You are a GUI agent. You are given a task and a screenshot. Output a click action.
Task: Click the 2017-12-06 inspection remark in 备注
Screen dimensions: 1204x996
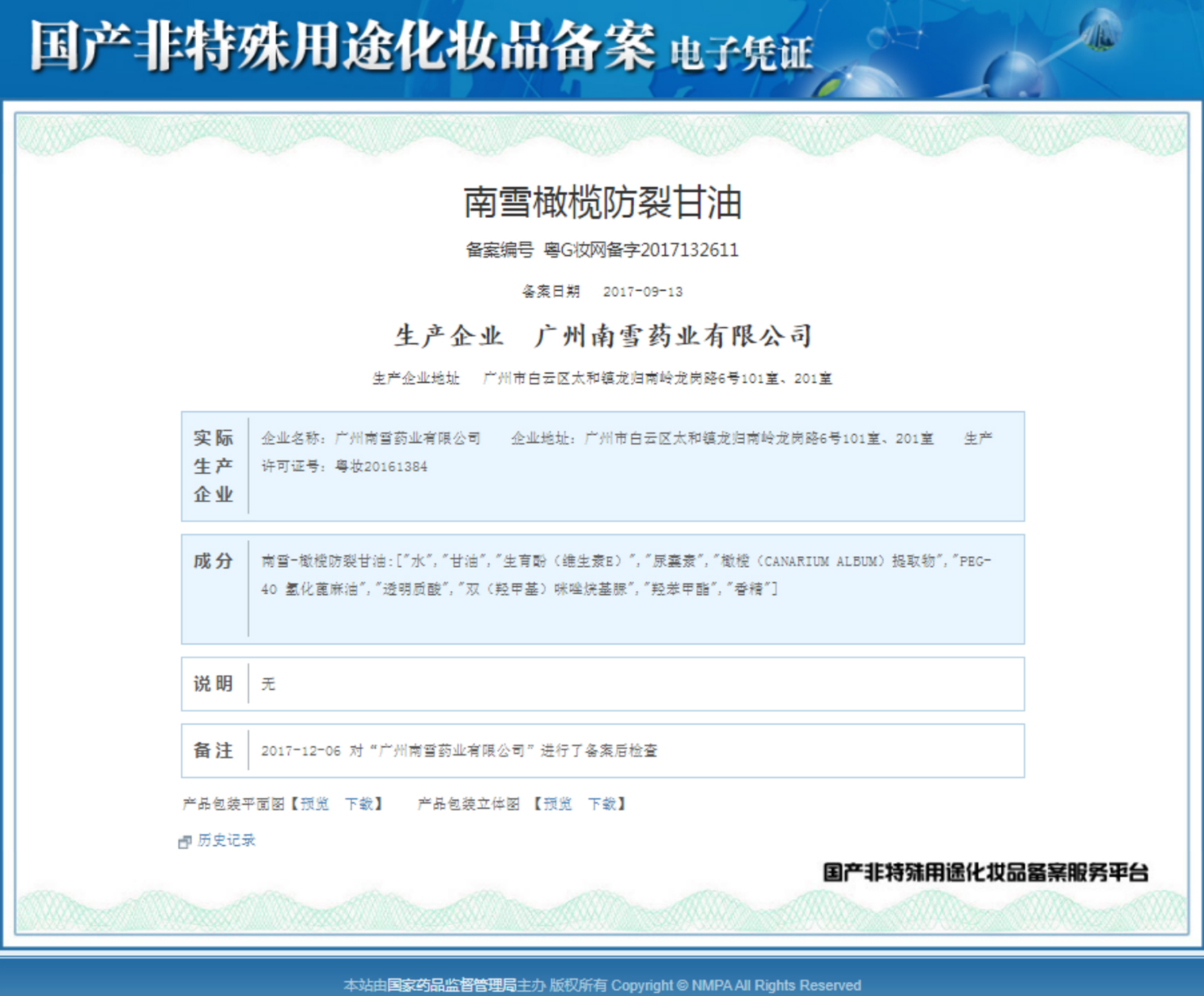pyautogui.click(x=459, y=750)
